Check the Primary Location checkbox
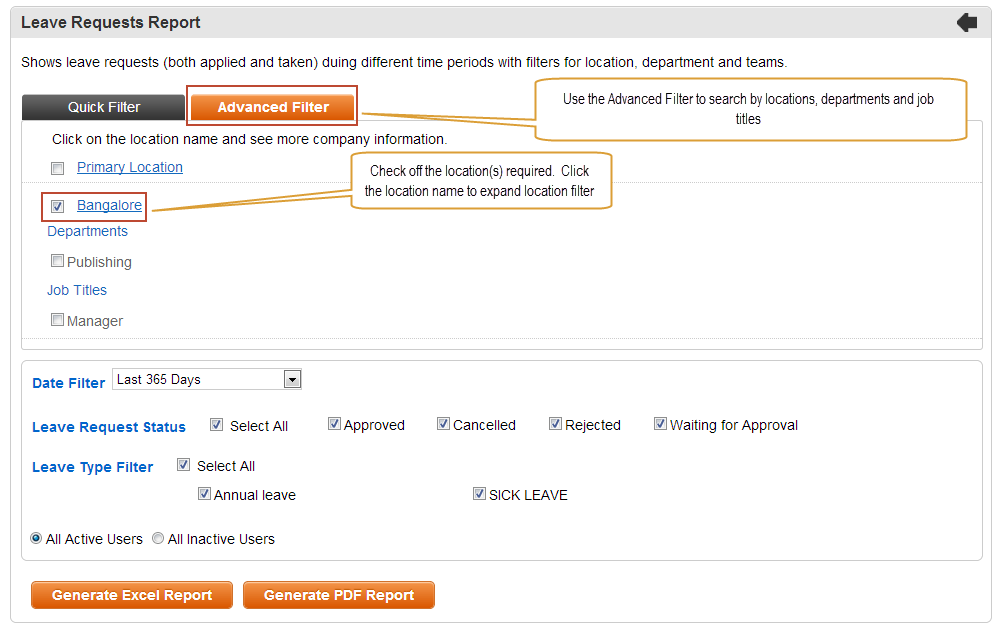The height and width of the screenshot is (635, 995). 58,168
